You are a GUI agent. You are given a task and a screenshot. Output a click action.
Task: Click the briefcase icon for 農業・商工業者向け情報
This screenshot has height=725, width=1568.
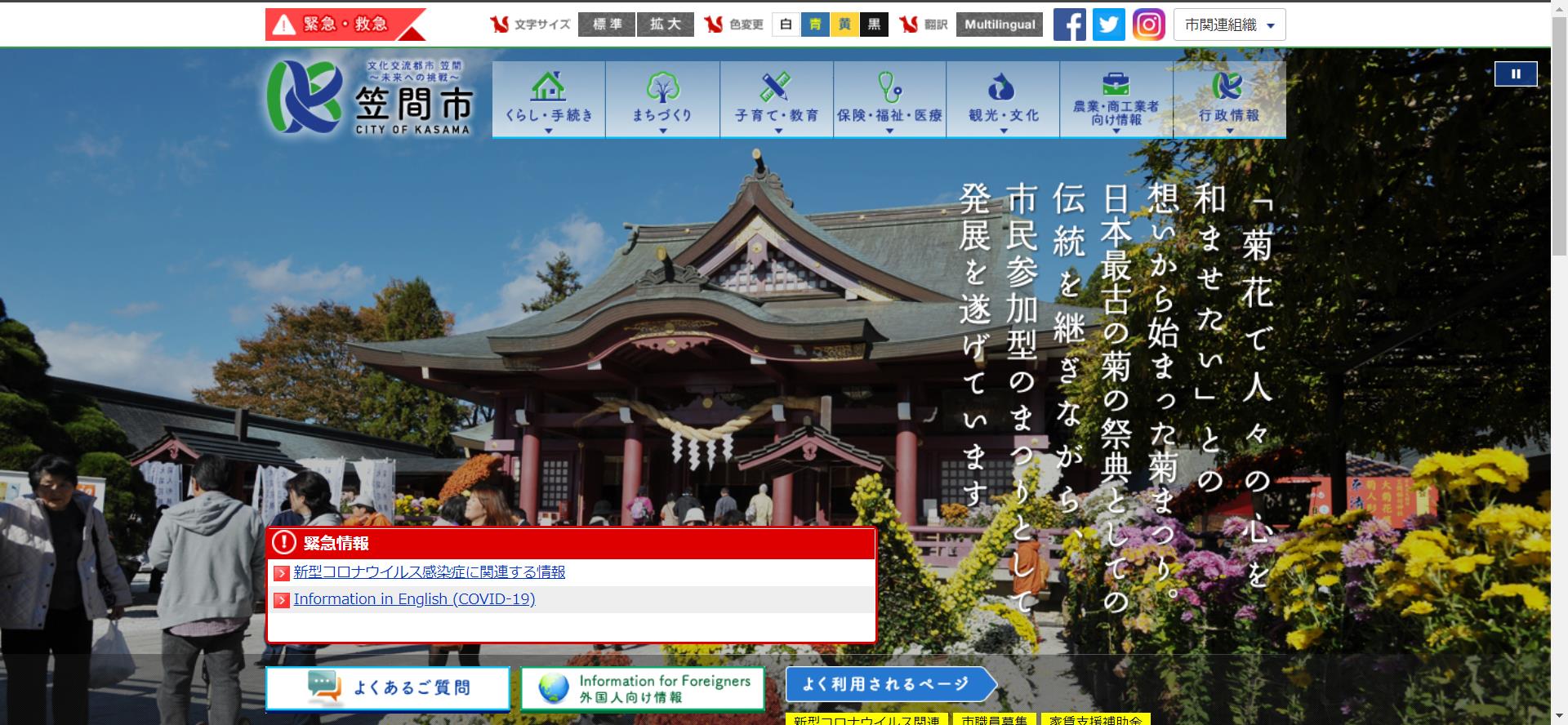click(1116, 83)
